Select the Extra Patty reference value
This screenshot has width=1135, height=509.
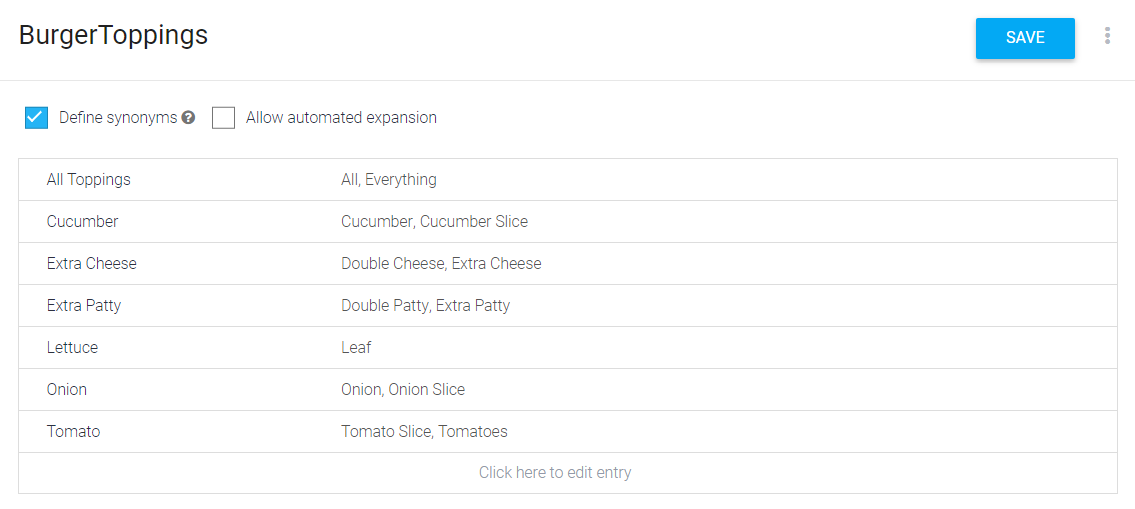click(83, 306)
